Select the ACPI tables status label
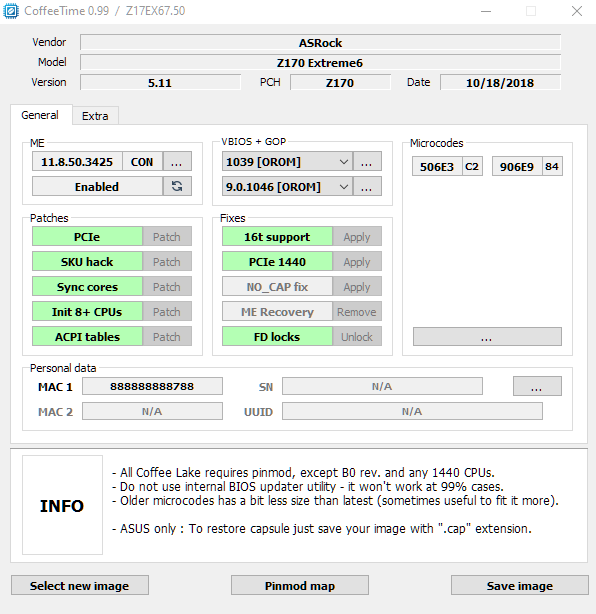Image resolution: width=596 pixels, height=614 pixels. 87,337
